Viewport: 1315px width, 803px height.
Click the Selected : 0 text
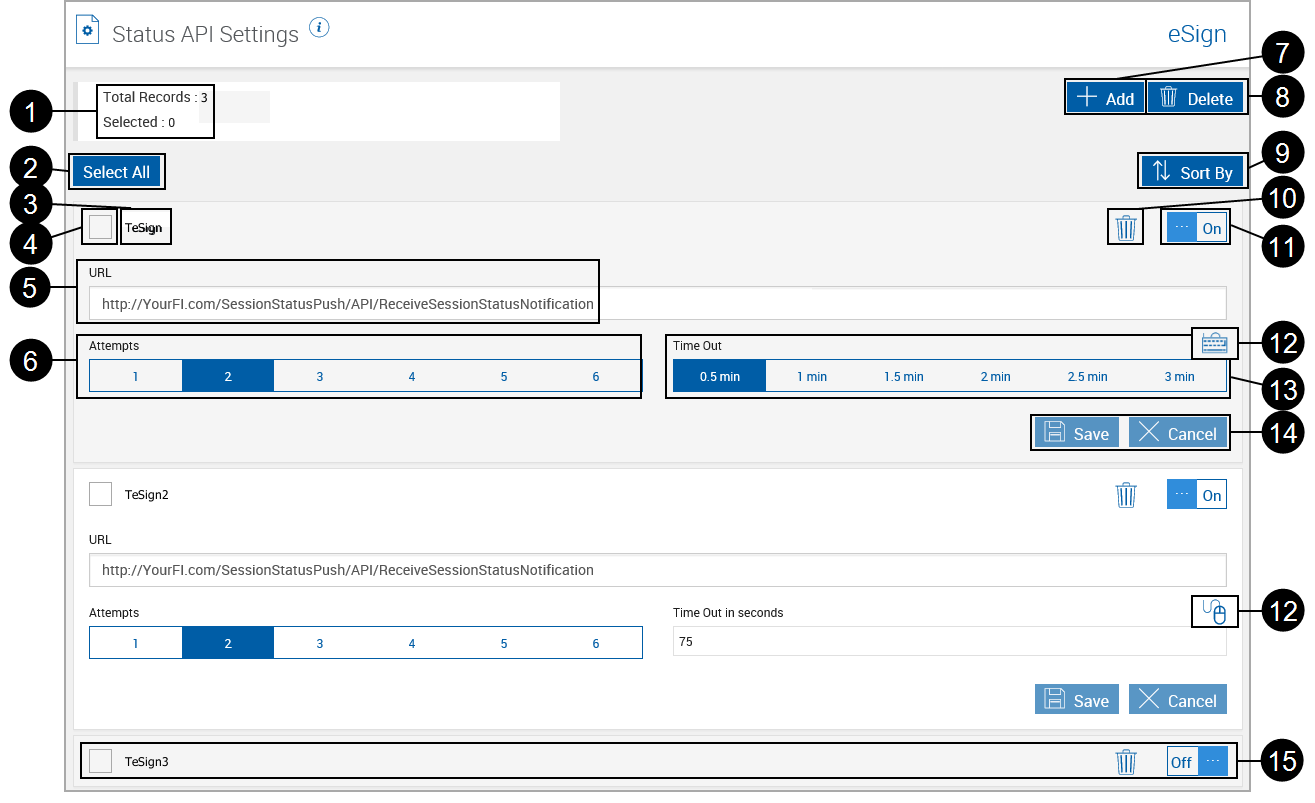click(x=139, y=122)
